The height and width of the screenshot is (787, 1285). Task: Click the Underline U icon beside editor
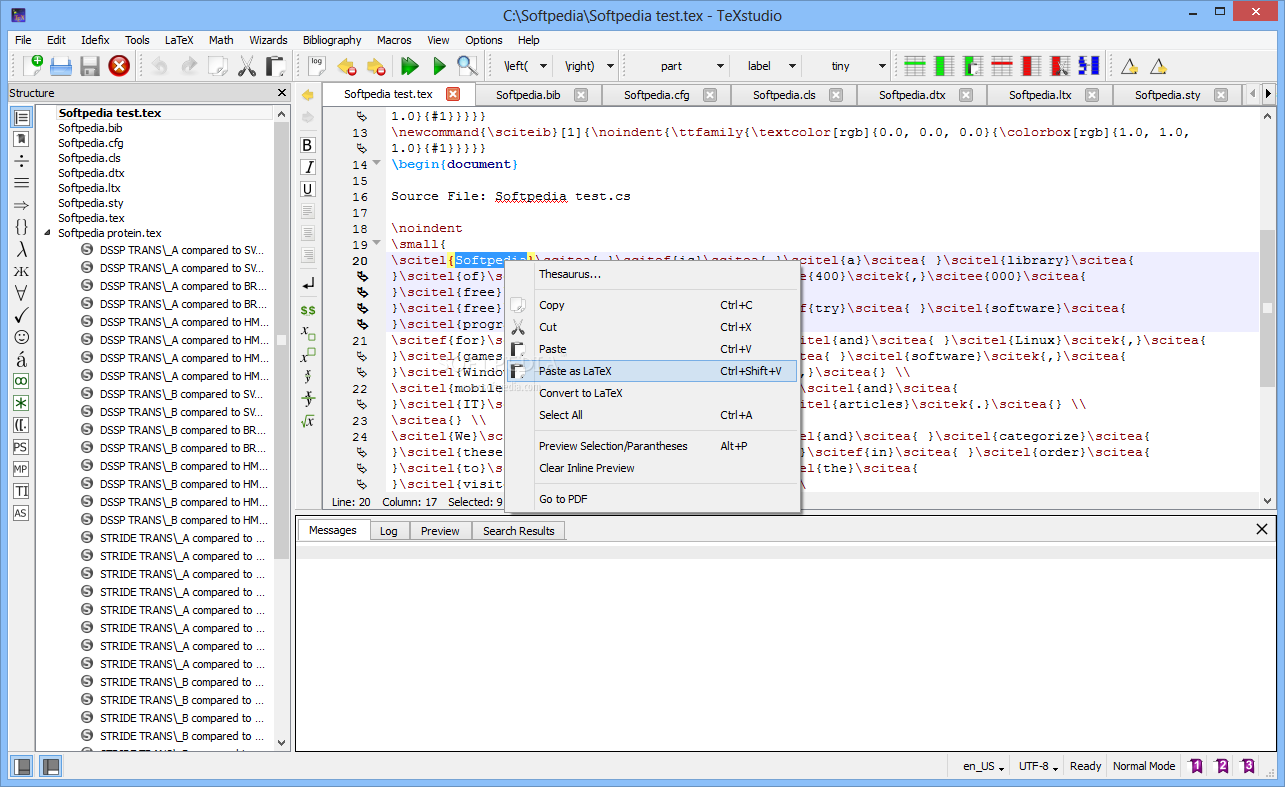click(x=308, y=189)
